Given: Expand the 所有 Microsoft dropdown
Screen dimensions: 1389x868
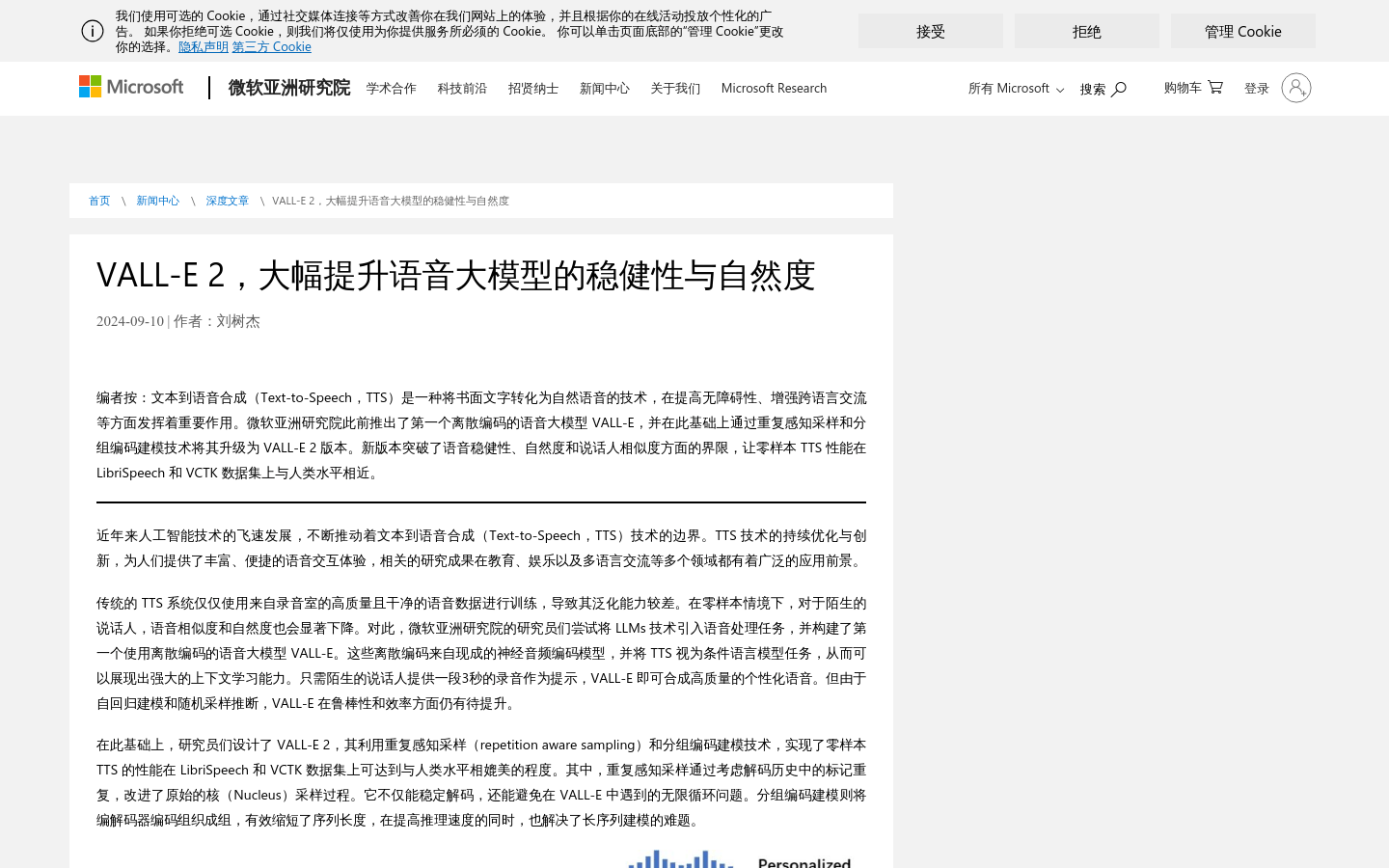Looking at the screenshot, I should [x=1016, y=88].
